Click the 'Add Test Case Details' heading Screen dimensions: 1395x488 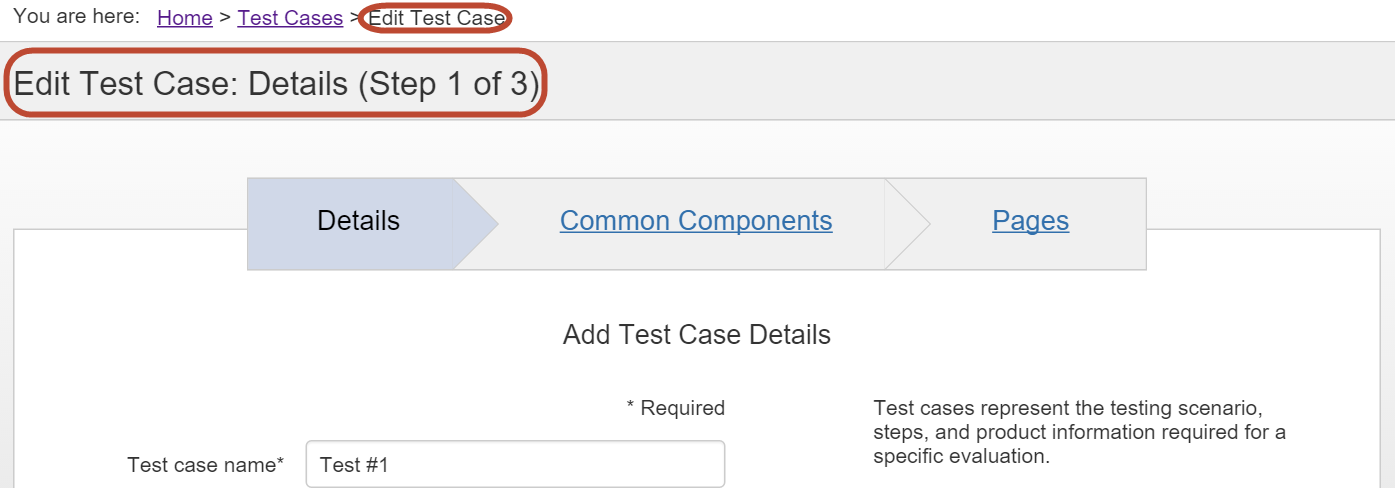point(697,335)
